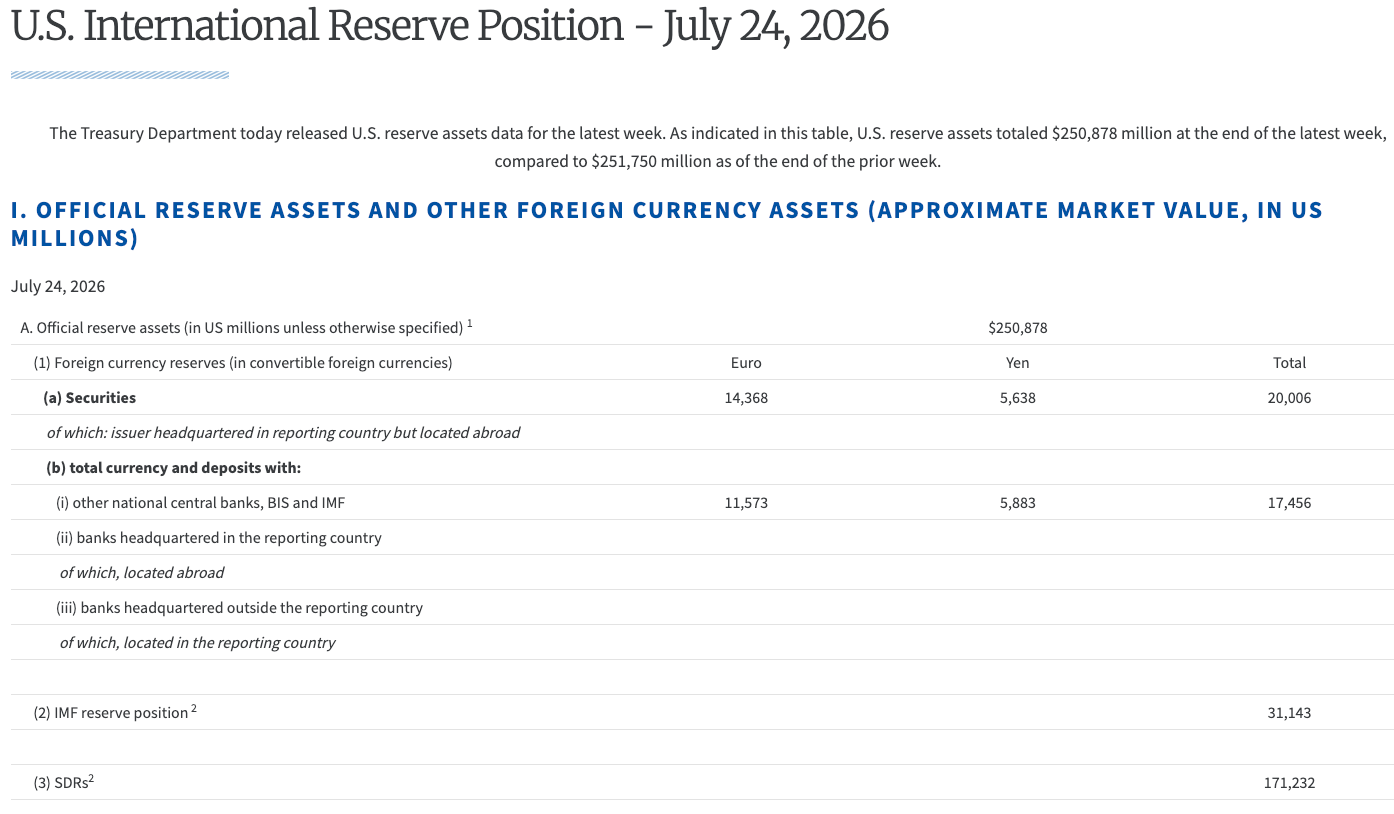Click the Securities Yen value 5,638
Image resolution: width=1394 pixels, height=814 pixels.
pyautogui.click(x=1017, y=398)
